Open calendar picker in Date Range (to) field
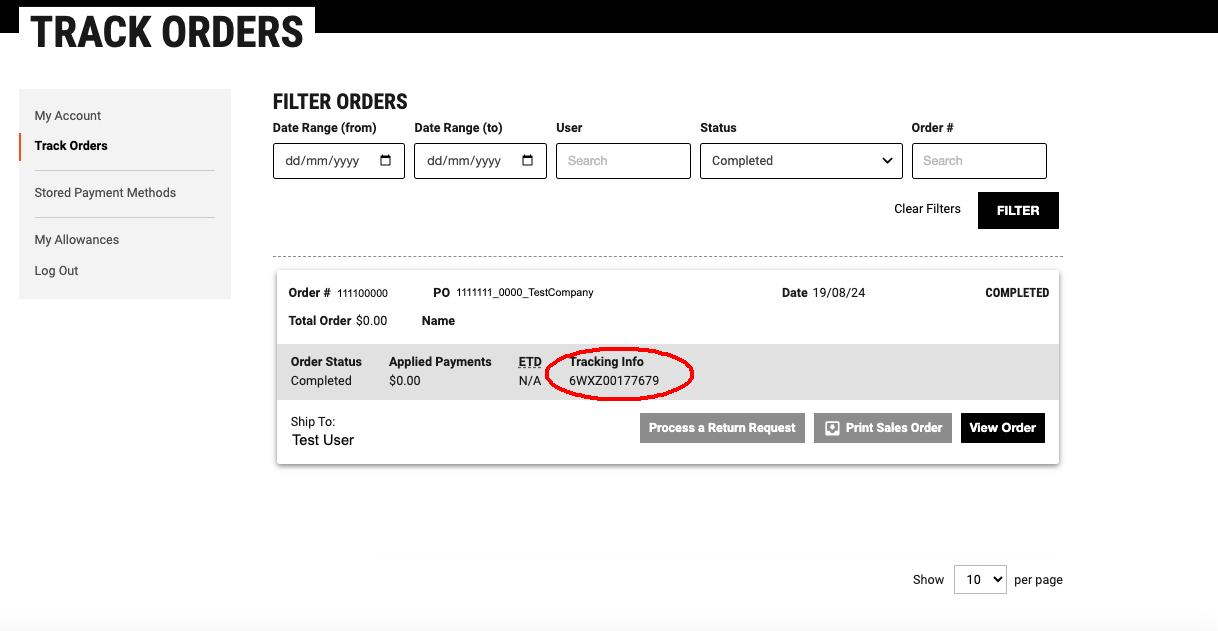 click(x=528, y=161)
